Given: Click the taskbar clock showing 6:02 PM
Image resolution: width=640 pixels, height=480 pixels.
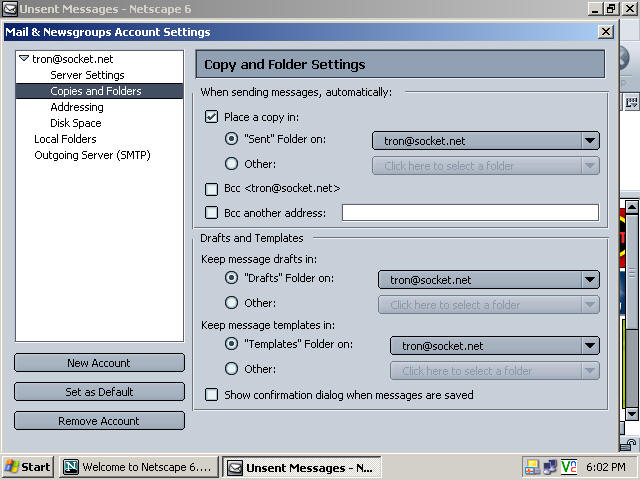Looking at the screenshot, I should coord(606,467).
